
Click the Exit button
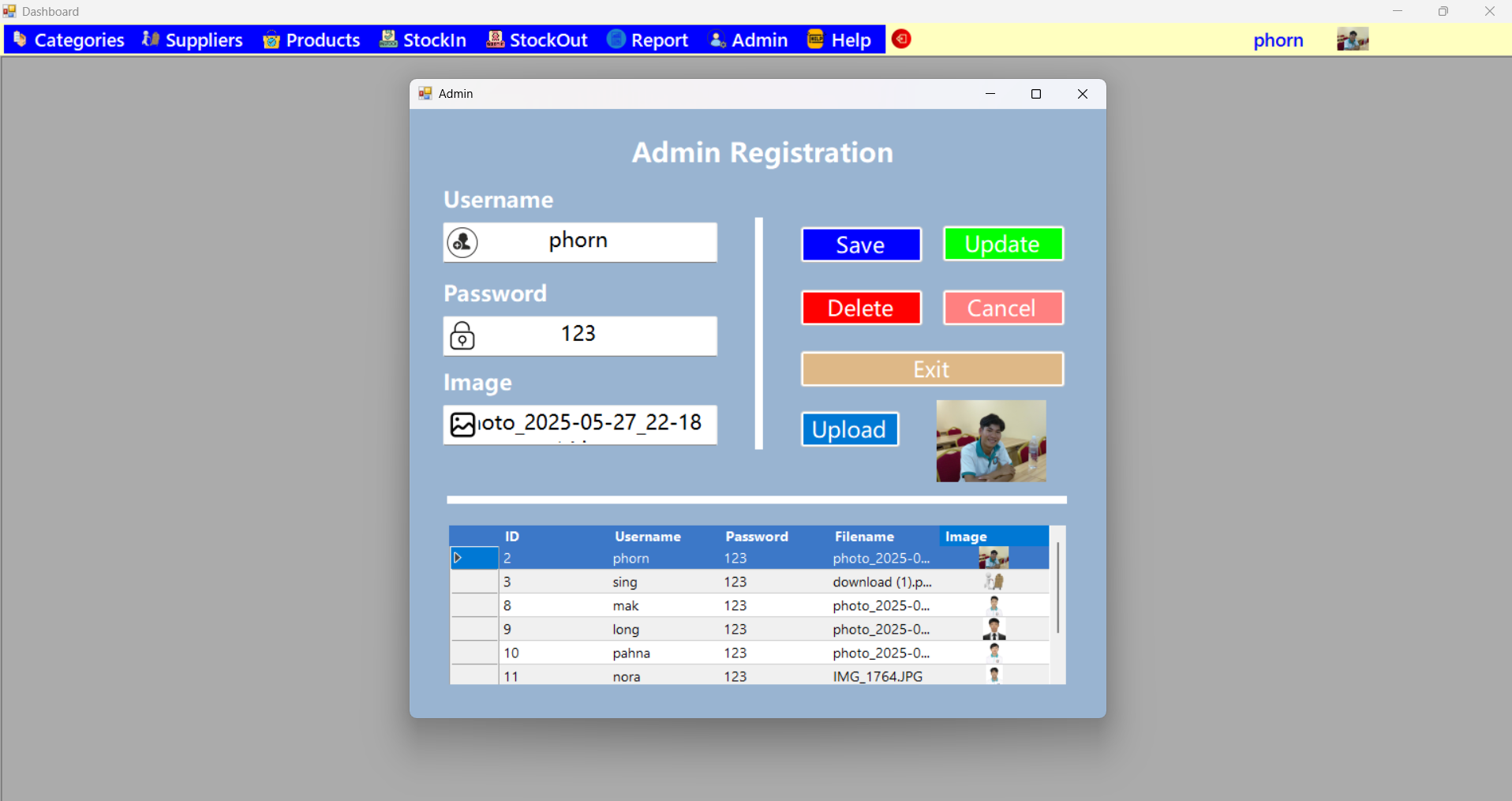pyautogui.click(x=932, y=369)
